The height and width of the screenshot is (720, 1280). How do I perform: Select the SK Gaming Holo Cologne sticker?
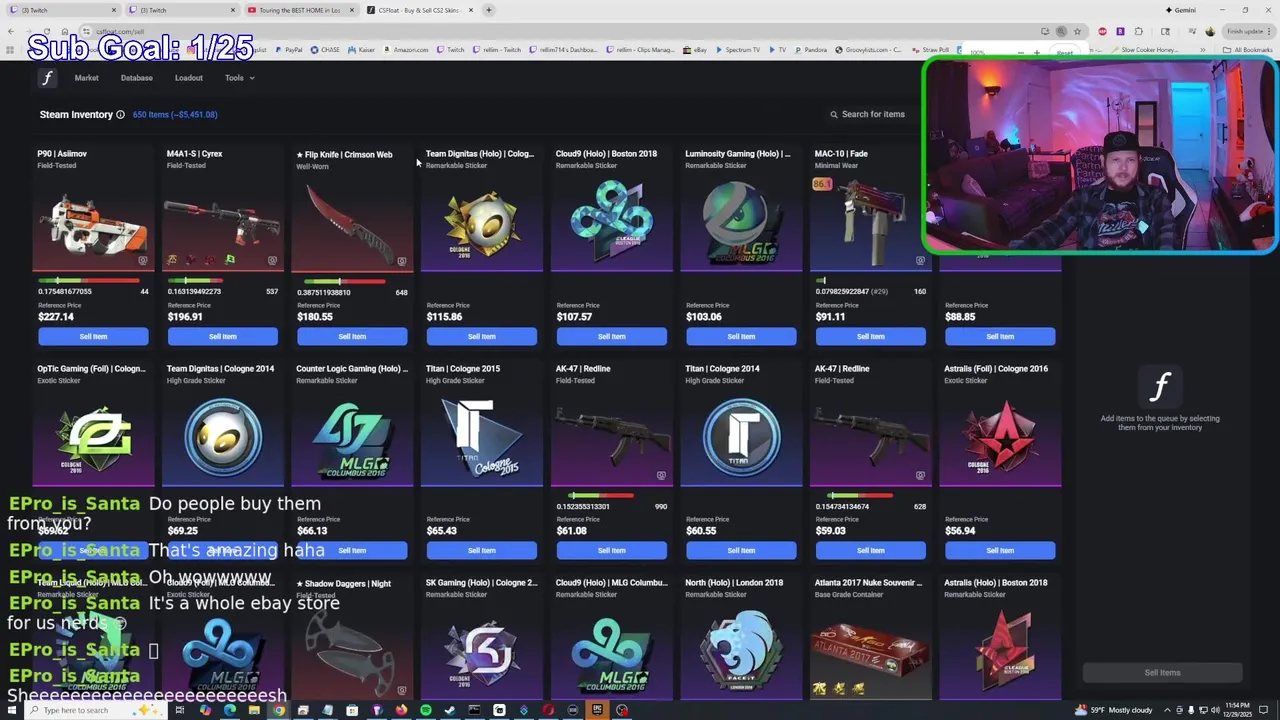[481, 650]
